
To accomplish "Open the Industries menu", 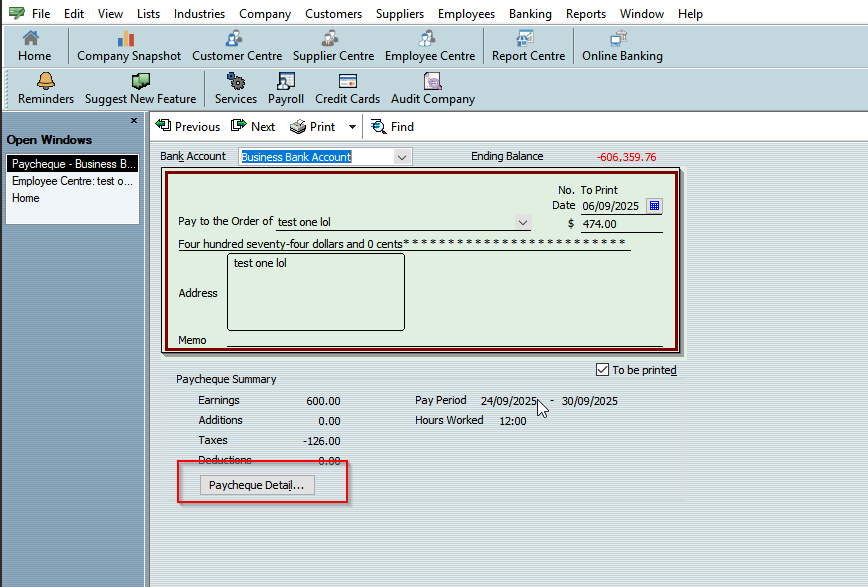I will click(x=199, y=13).
